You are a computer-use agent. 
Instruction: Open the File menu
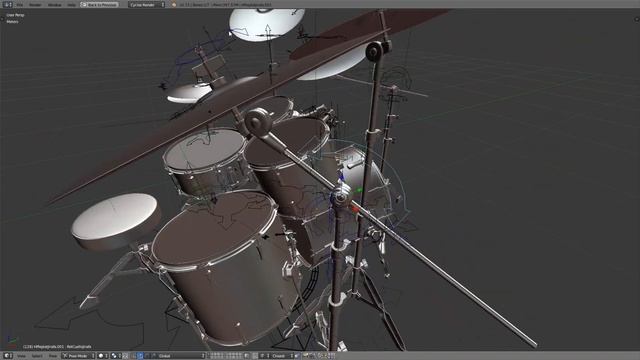(x=20, y=4)
